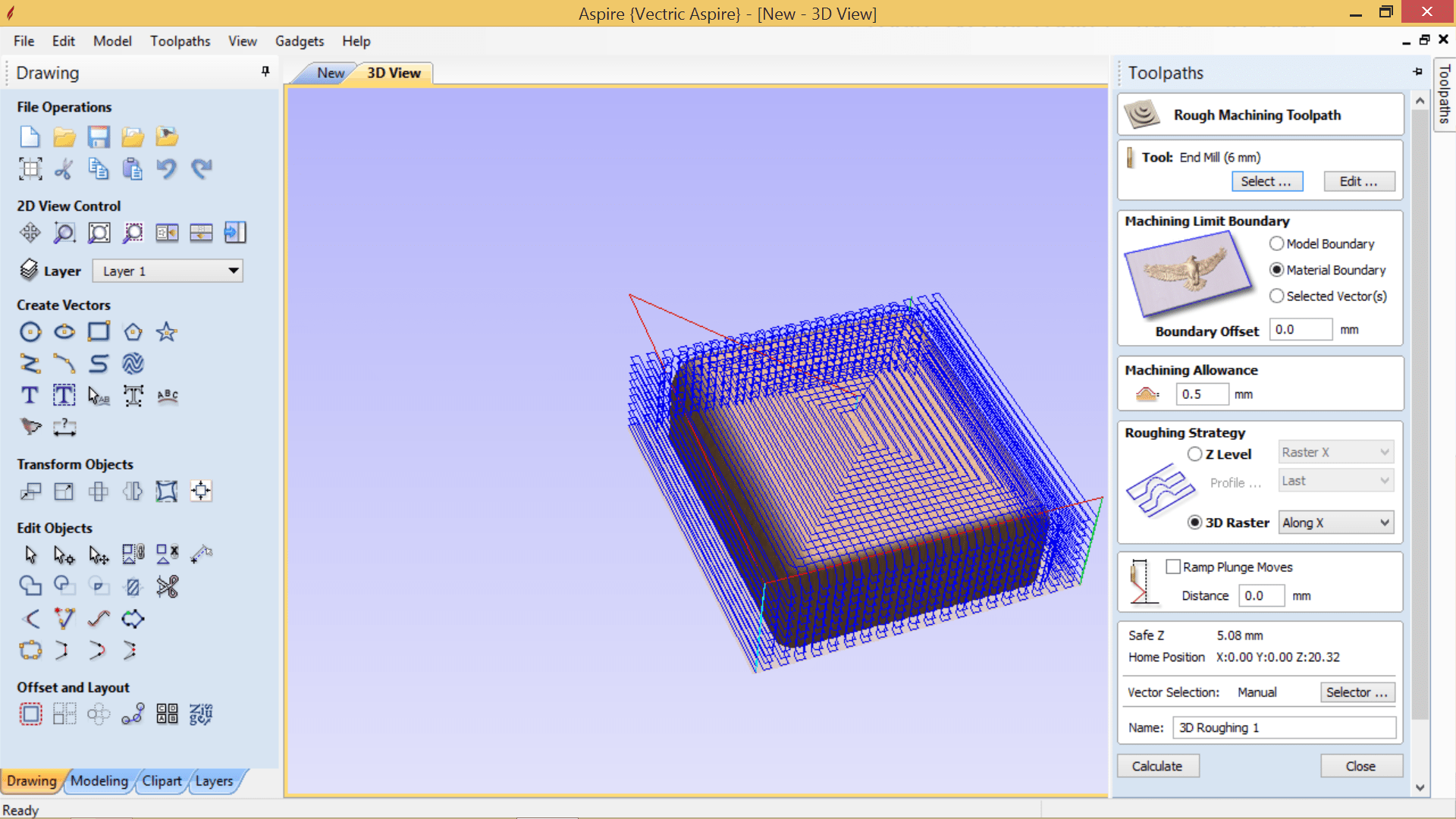Select the Zoom magnifier tool
Screen dimensions: 1456x819
[64, 233]
